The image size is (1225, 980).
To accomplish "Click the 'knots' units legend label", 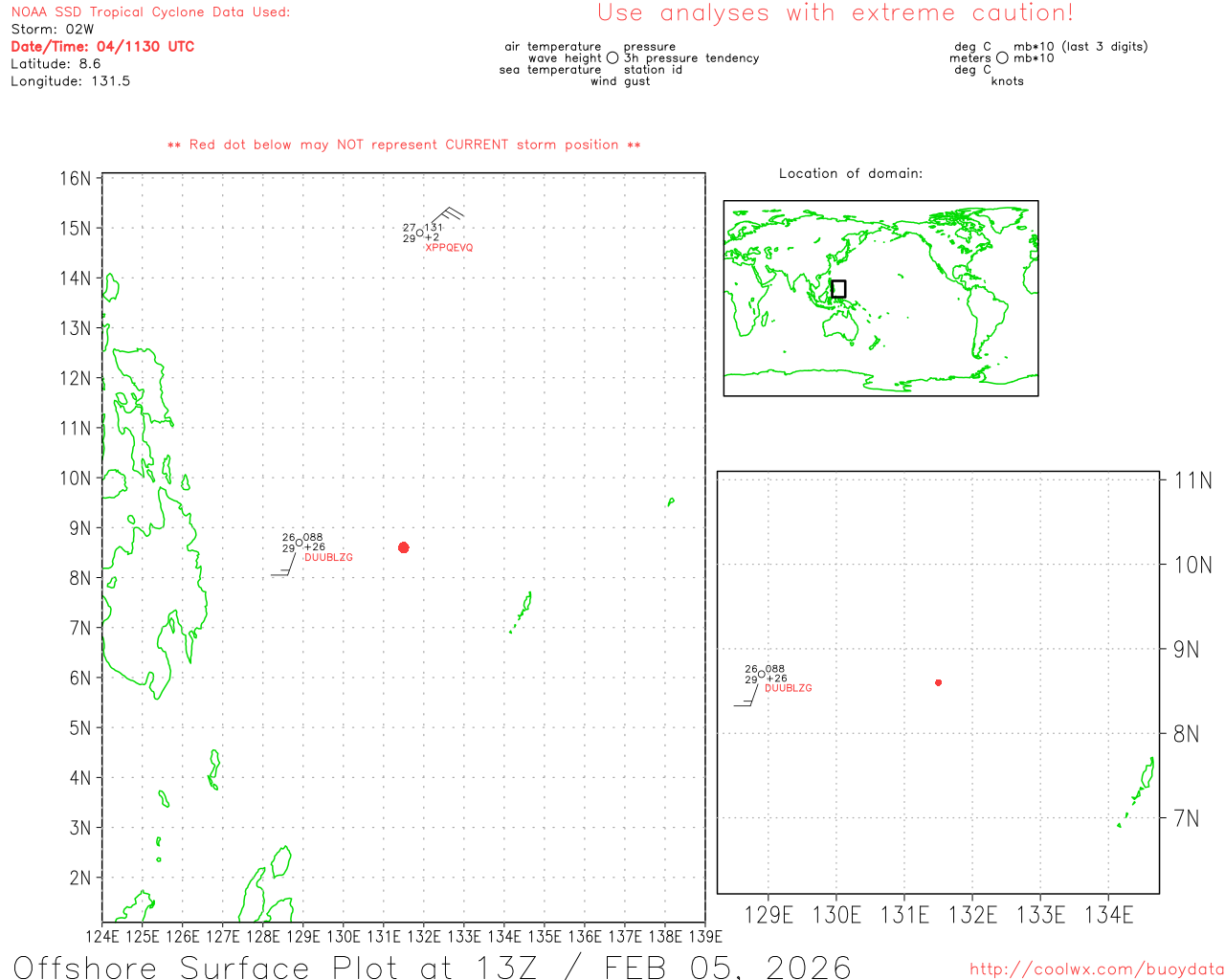I will coord(1008,81).
